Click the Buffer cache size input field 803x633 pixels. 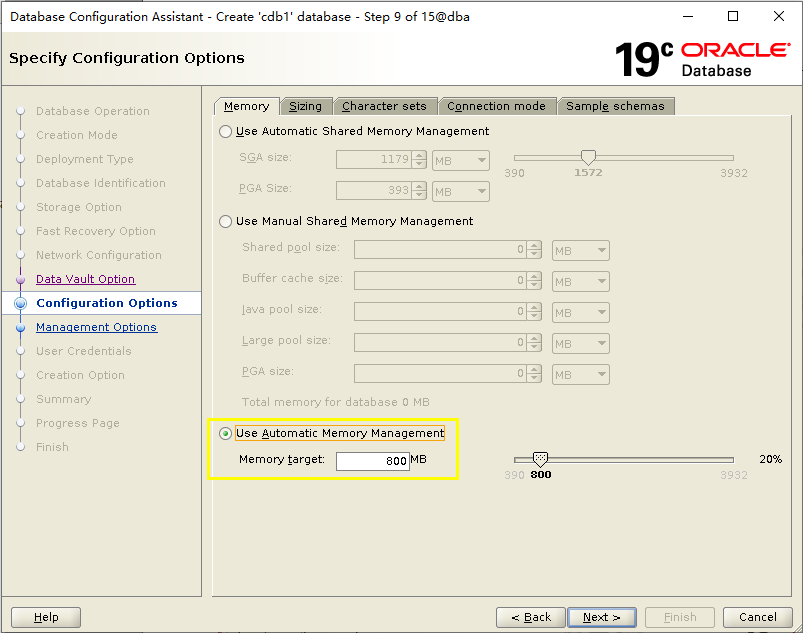click(440, 281)
